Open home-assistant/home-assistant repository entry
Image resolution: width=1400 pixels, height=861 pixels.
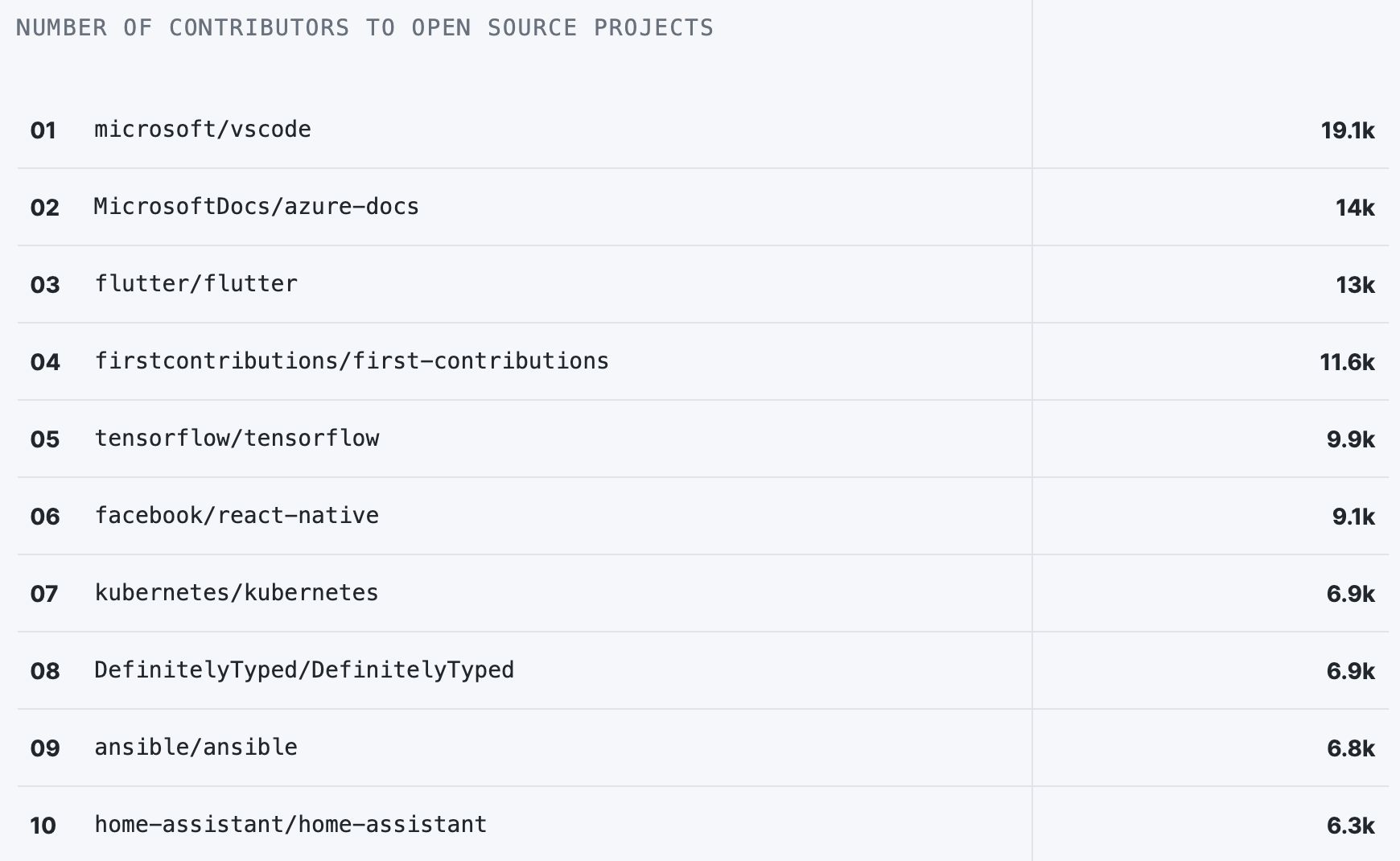[290, 825]
